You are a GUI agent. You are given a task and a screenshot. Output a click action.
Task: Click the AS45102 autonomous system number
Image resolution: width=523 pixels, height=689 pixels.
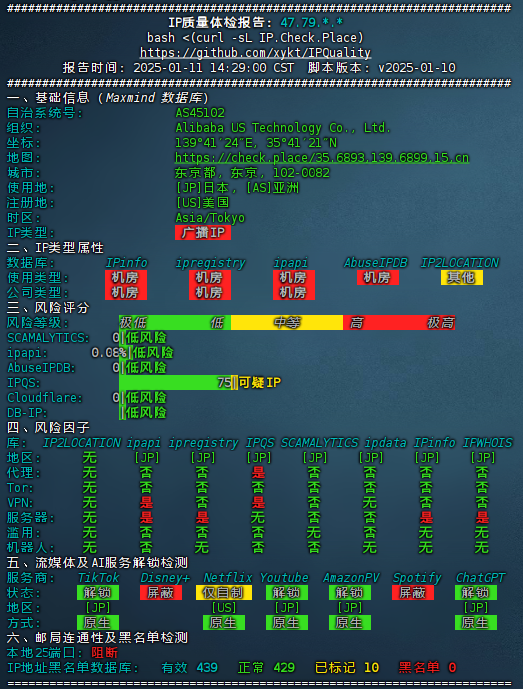coord(200,113)
